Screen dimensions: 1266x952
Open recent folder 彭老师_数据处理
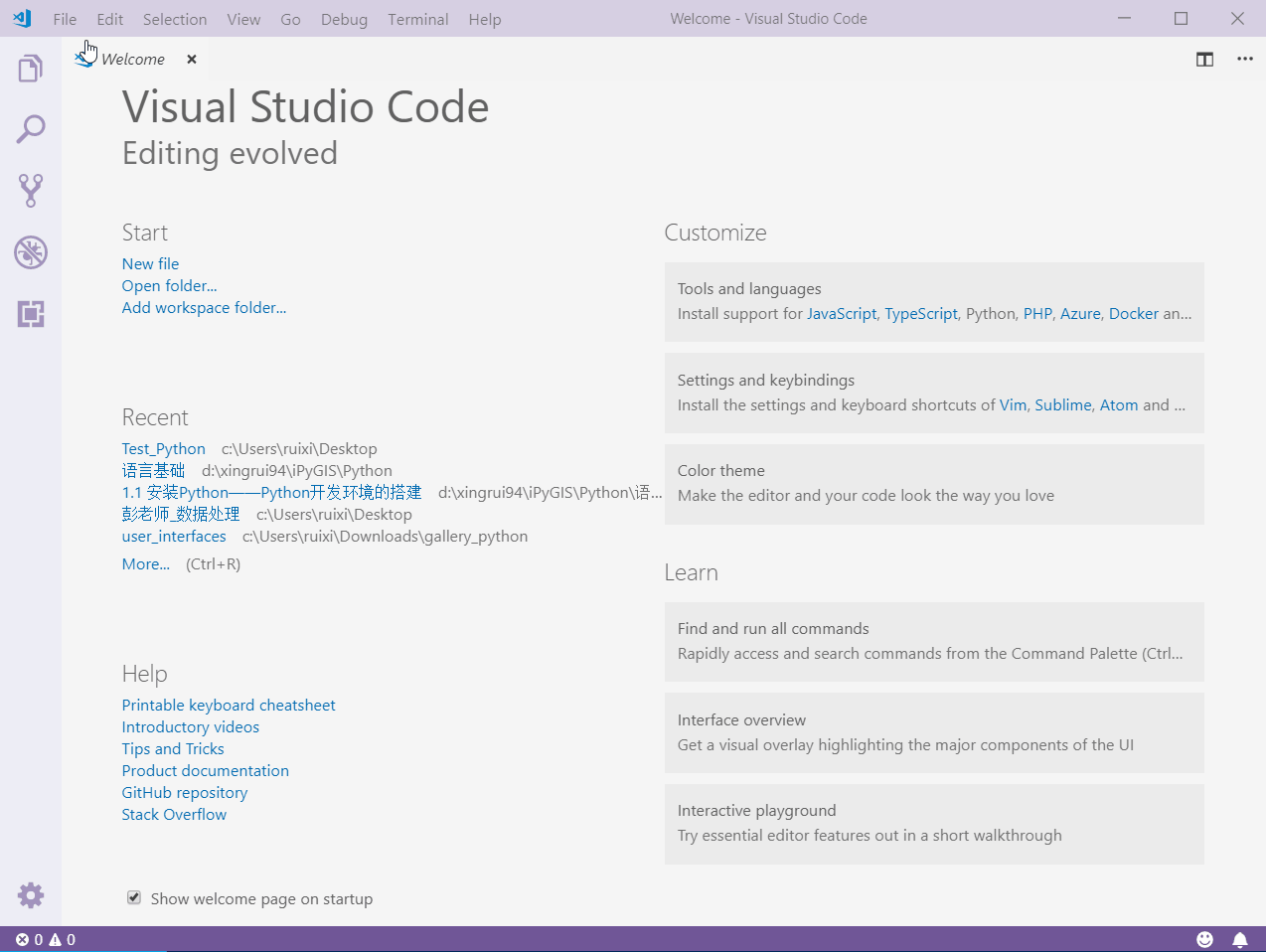[x=181, y=515]
